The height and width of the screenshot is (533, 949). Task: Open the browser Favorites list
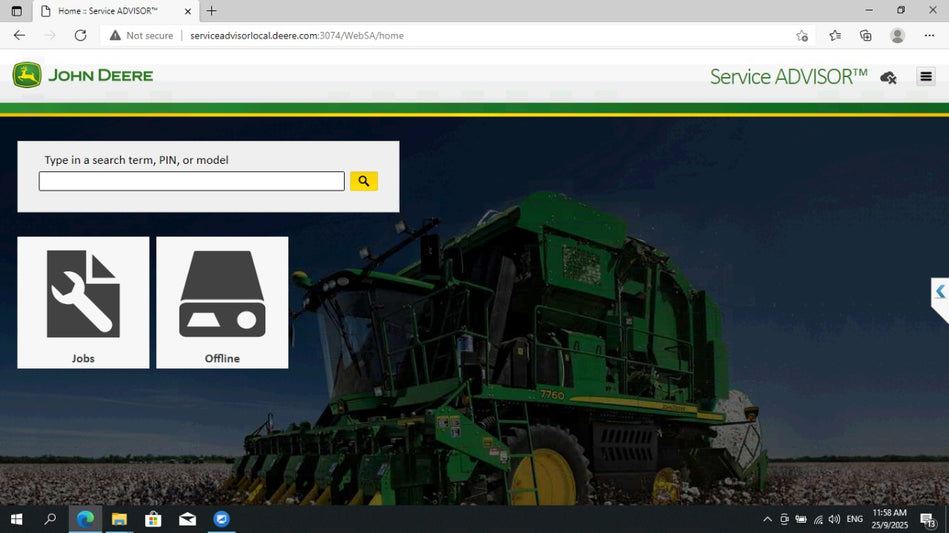pyautogui.click(x=835, y=35)
